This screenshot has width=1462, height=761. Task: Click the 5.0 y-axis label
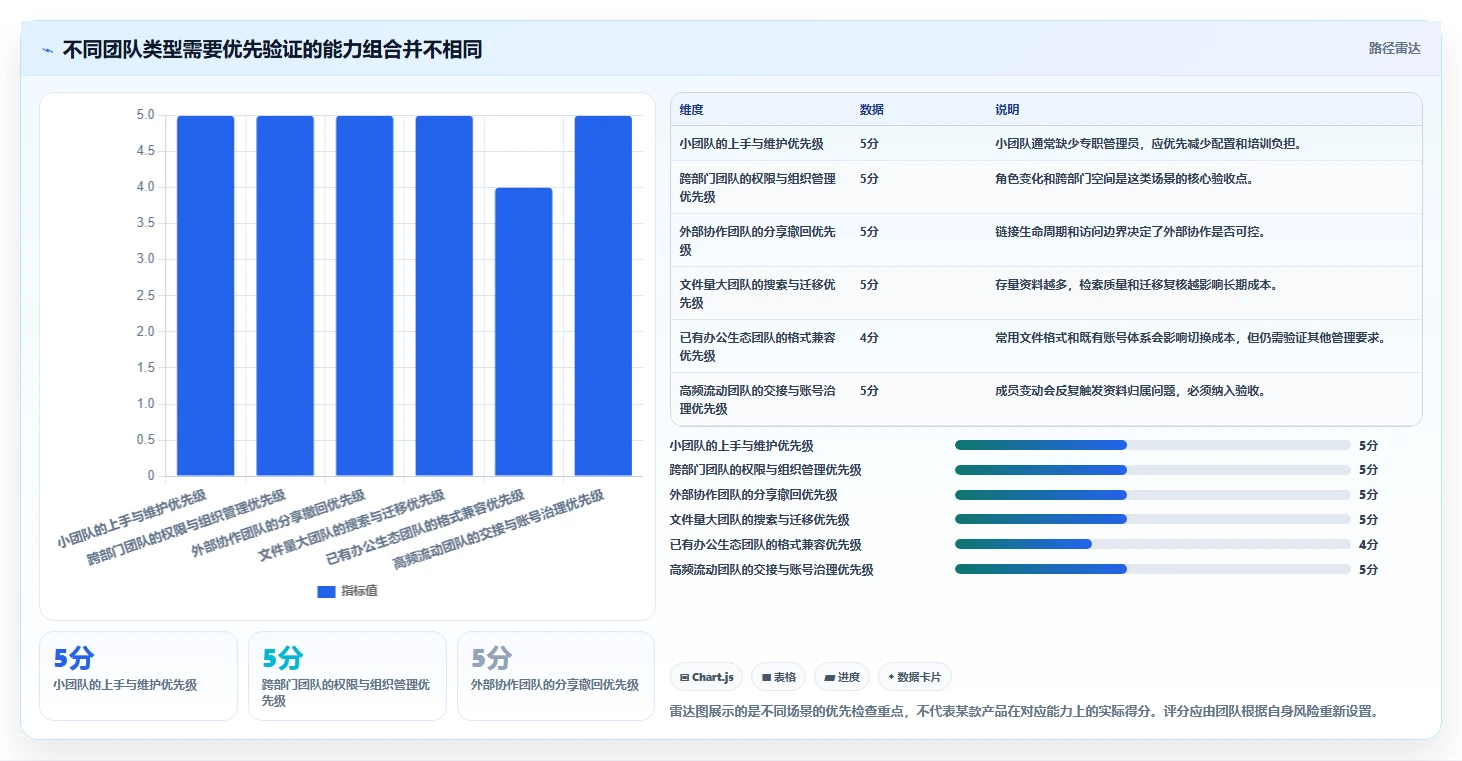pos(146,115)
